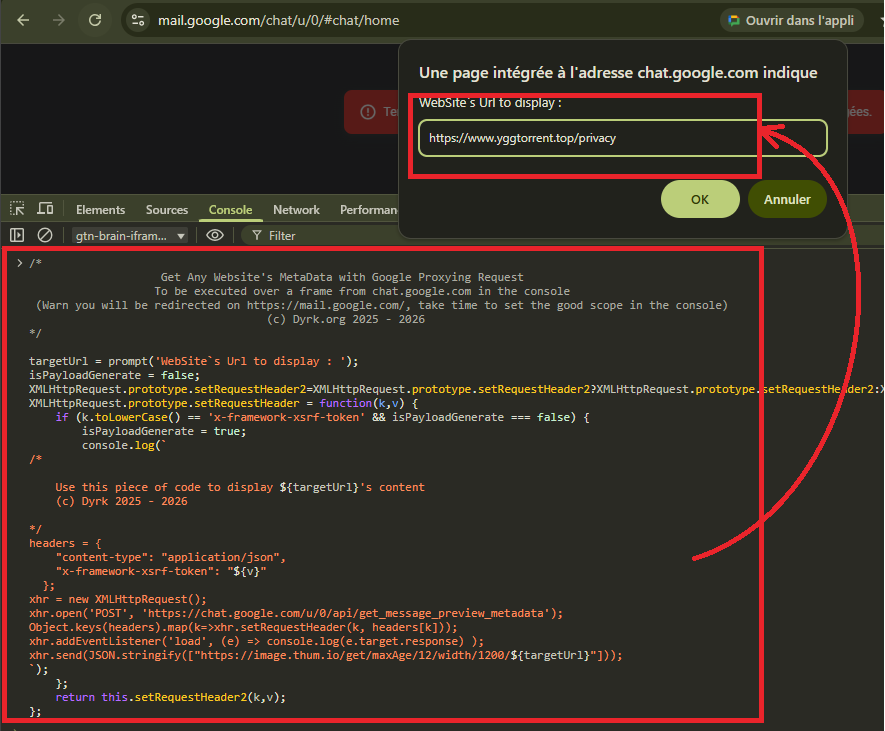Click the 'Get Any Website's MetaData' comment line

(x=342, y=277)
